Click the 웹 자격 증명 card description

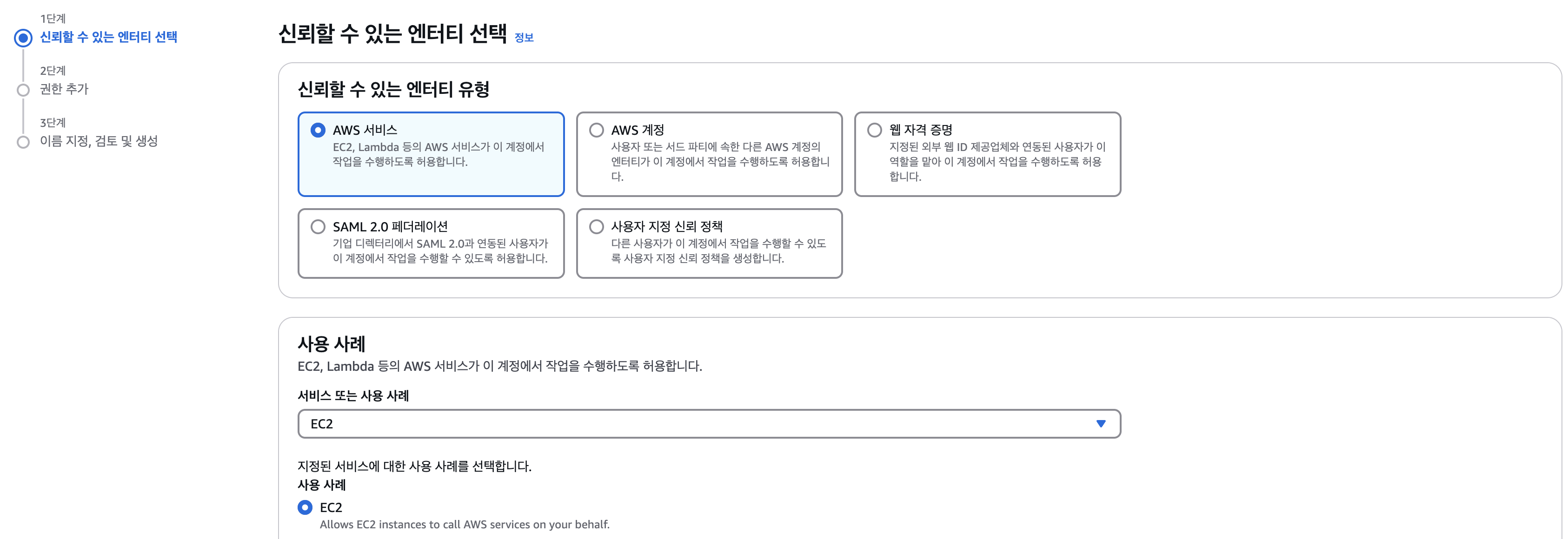[x=997, y=162]
